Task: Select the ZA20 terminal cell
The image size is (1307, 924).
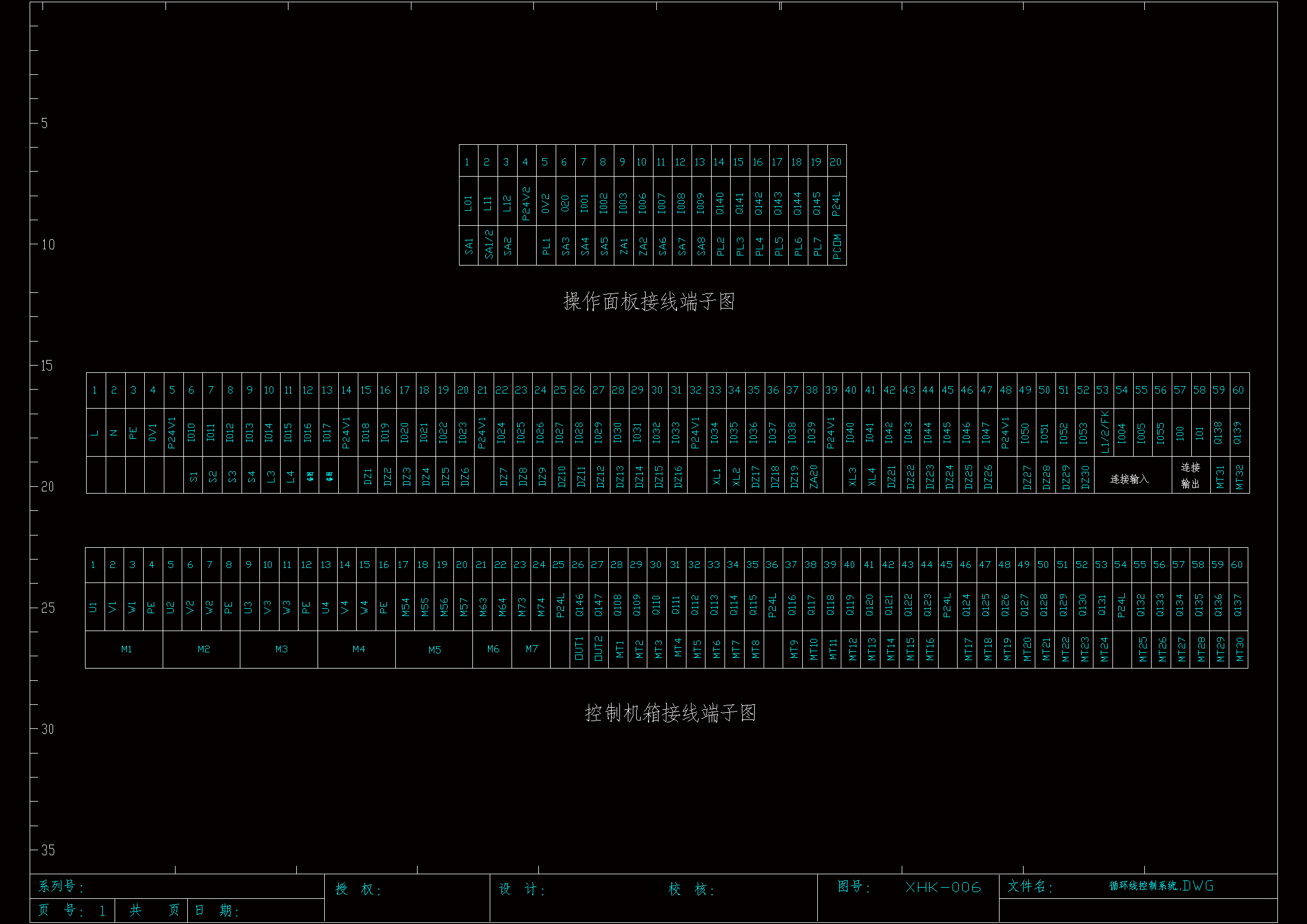Action: 813,476
